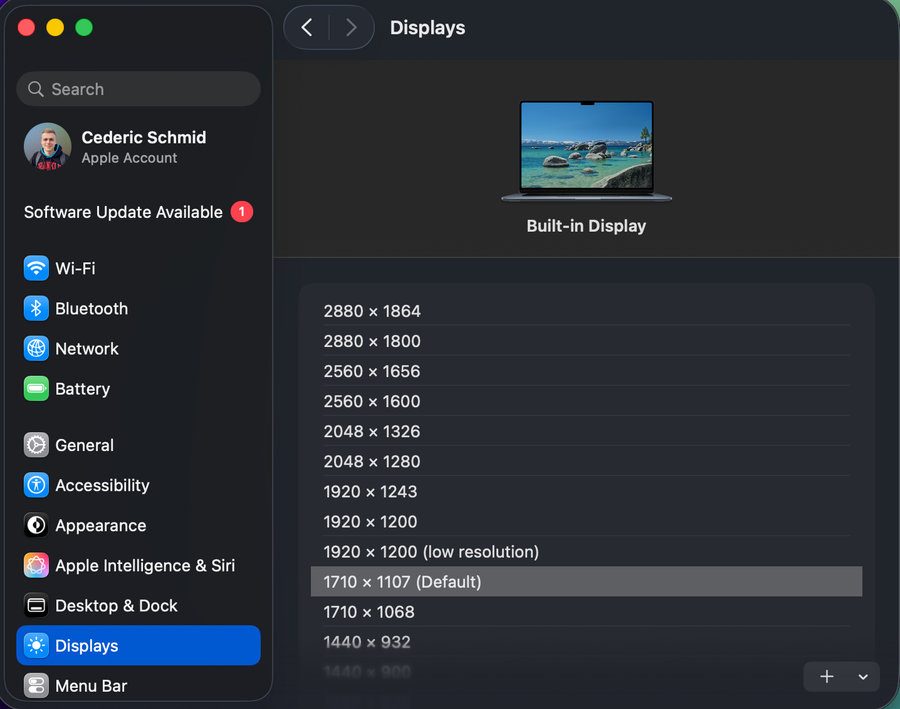Image resolution: width=900 pixels, height=709 pixels.
Task: Select resolution 2048 × 1280
Action: [x=586, y=462]
